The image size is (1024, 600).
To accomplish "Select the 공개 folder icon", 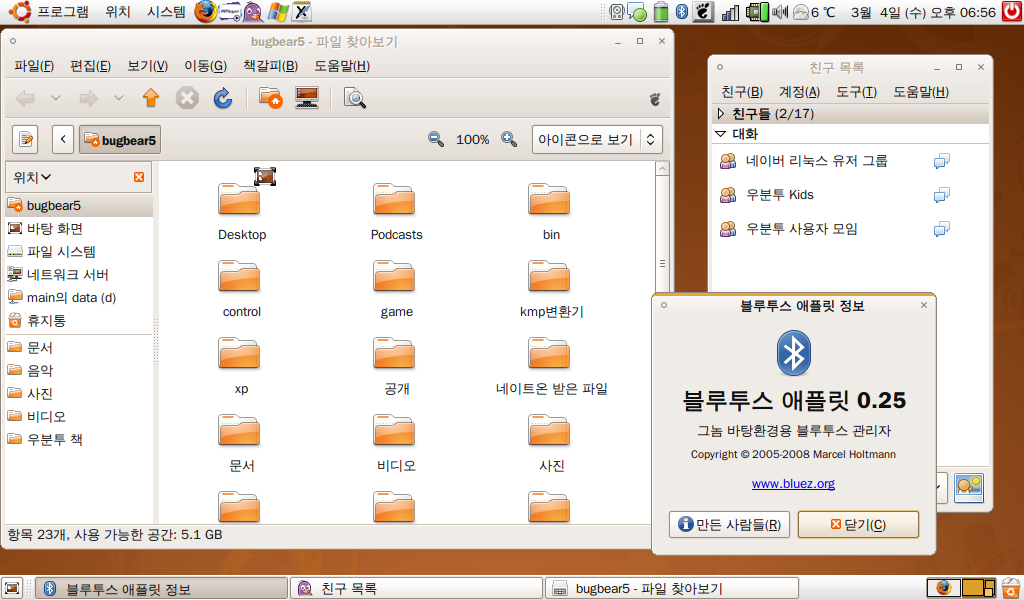I will point(394,354).
